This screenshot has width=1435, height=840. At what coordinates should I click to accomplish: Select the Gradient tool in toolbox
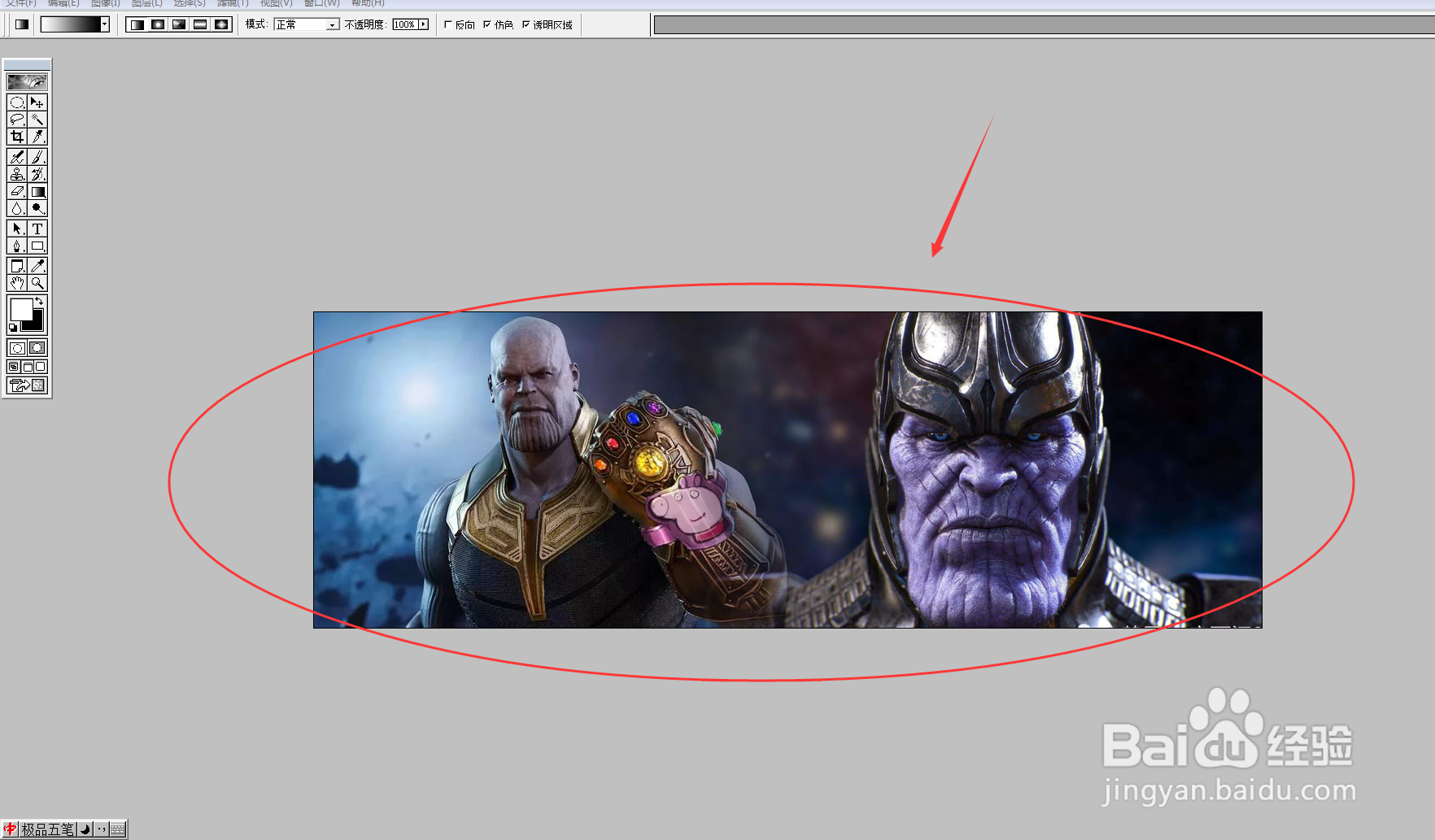point(37,191)
